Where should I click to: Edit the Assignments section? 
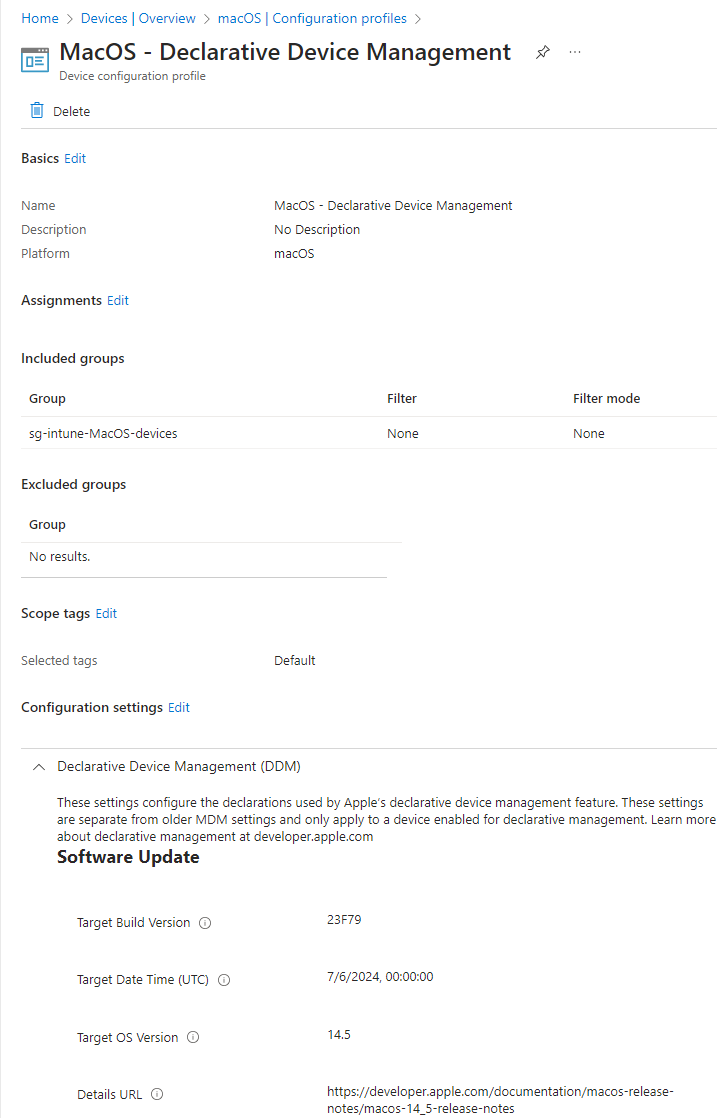click(118, 300)
